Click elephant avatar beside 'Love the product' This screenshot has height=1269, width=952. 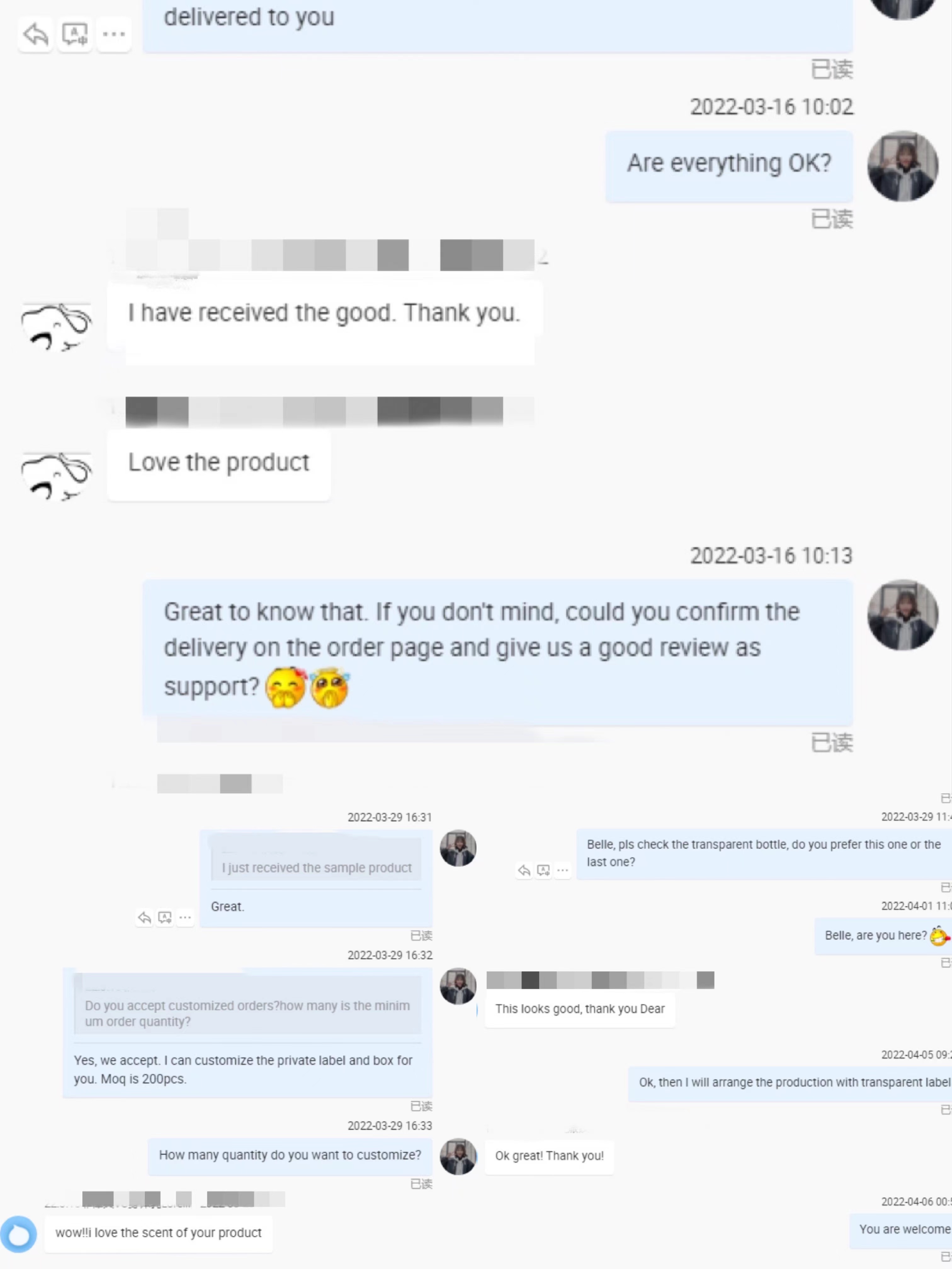coord(56,476)
